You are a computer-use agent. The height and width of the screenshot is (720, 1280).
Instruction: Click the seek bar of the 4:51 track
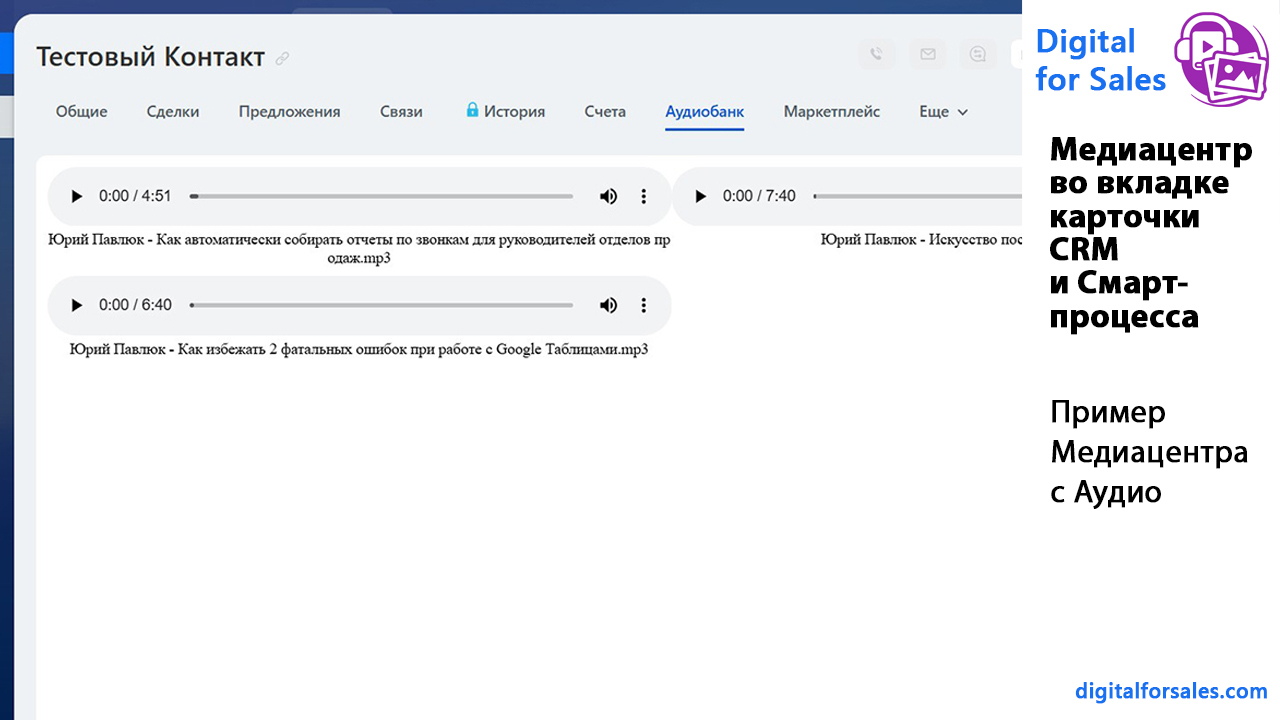coord(381,196)
